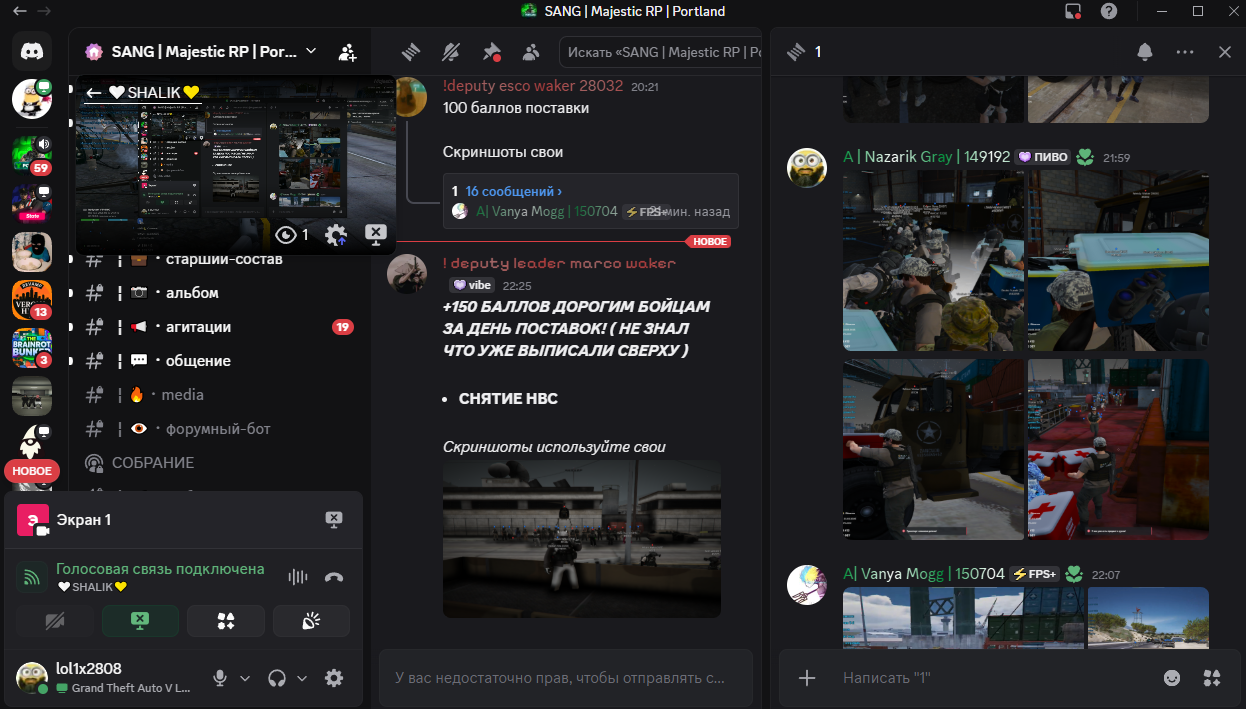Click author deputy leader marco waker
The image size is (1246, 709).
point(559,263)
